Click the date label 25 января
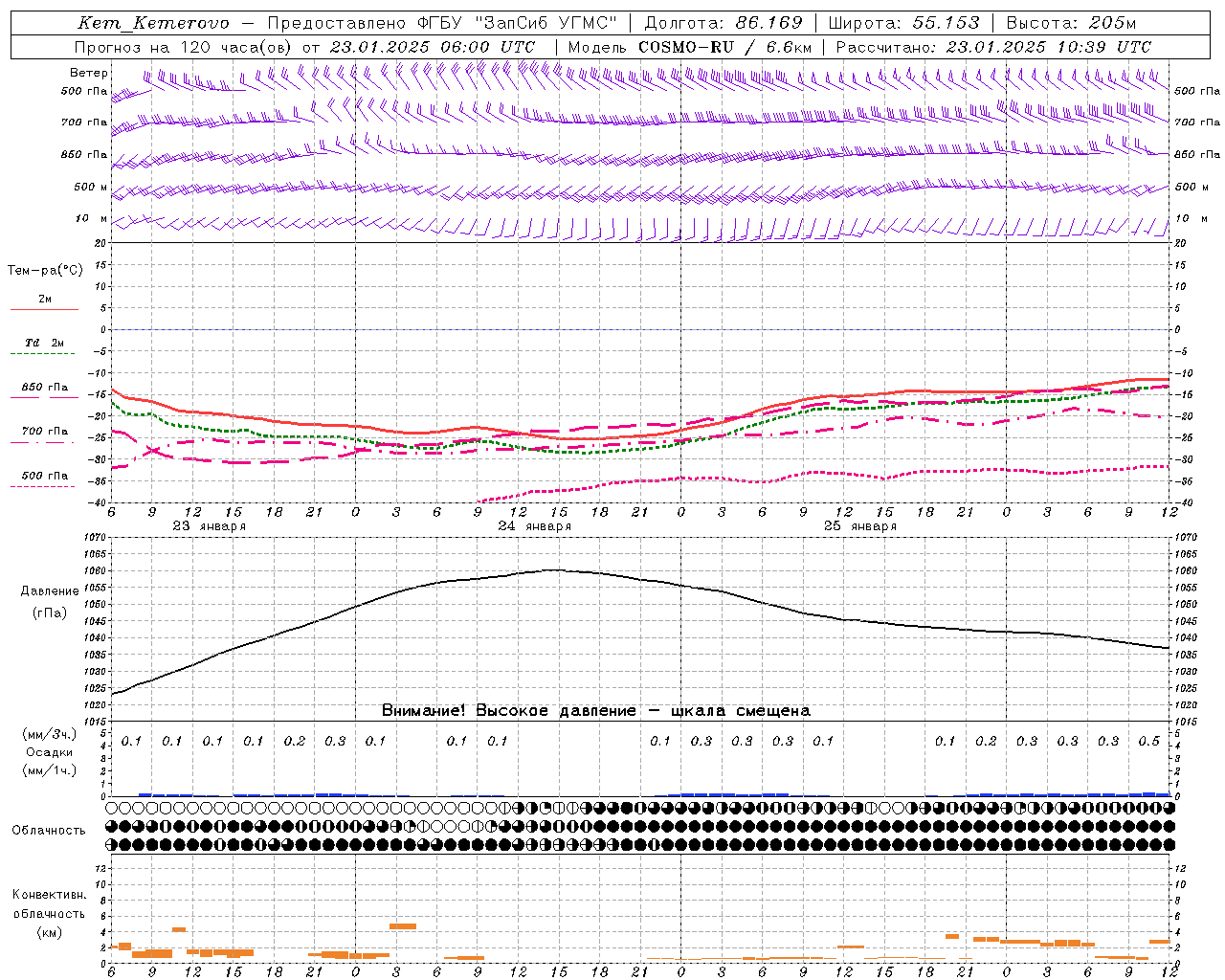 point(859,526)
